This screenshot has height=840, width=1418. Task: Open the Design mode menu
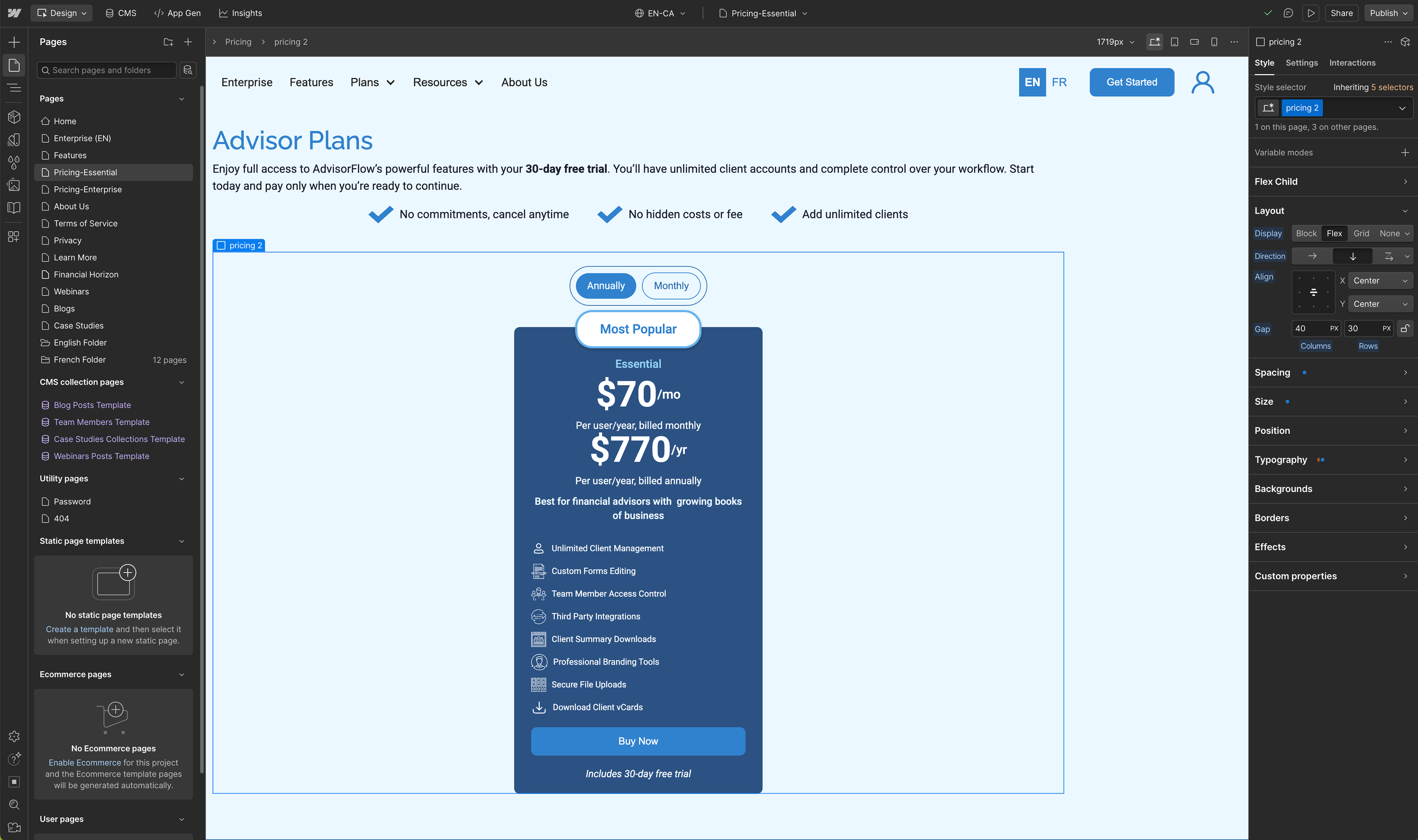coord(61,13)
